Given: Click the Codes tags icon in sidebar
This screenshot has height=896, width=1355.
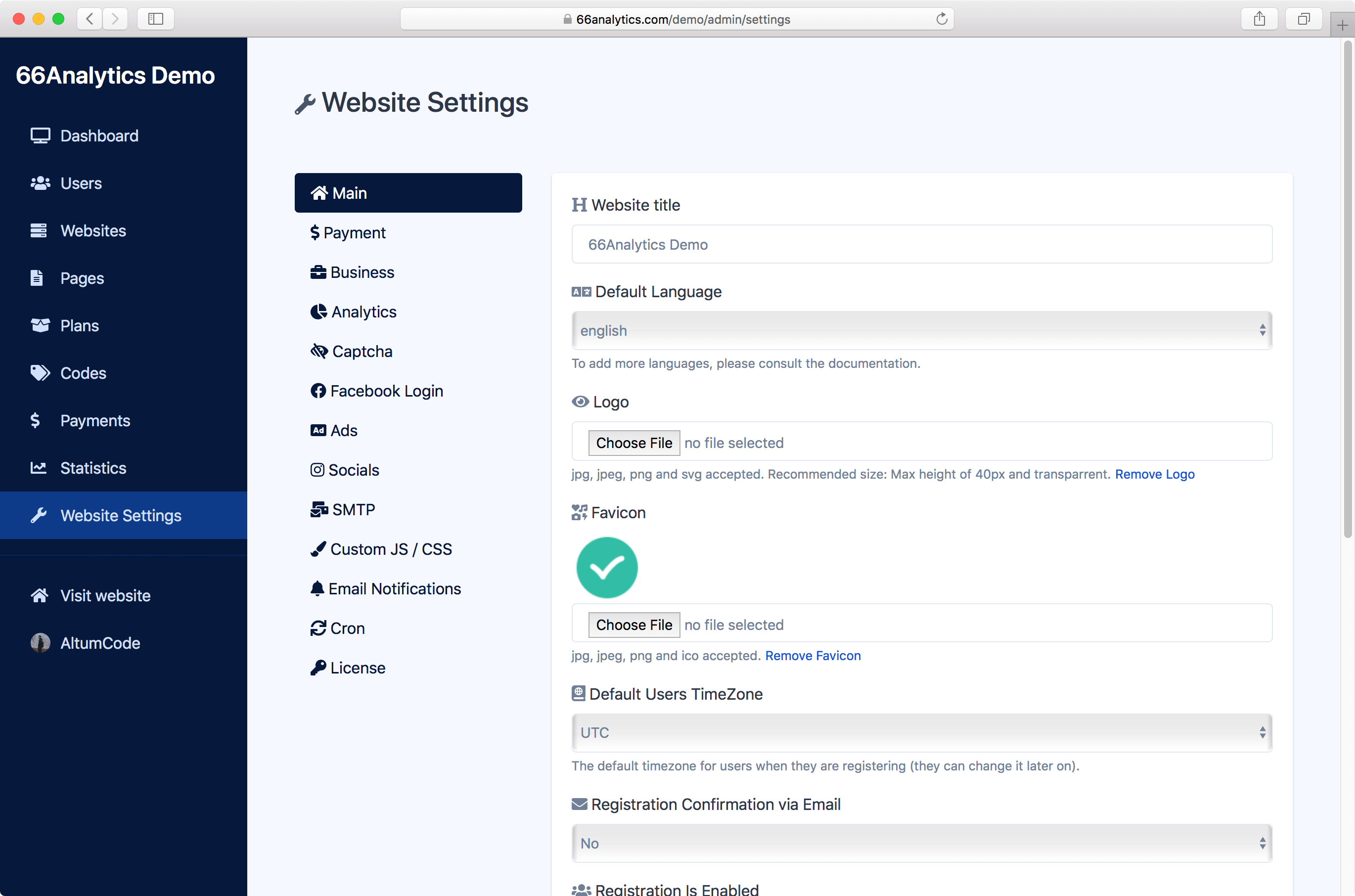Looking at the screenshot, I should (x=40, y=373).
